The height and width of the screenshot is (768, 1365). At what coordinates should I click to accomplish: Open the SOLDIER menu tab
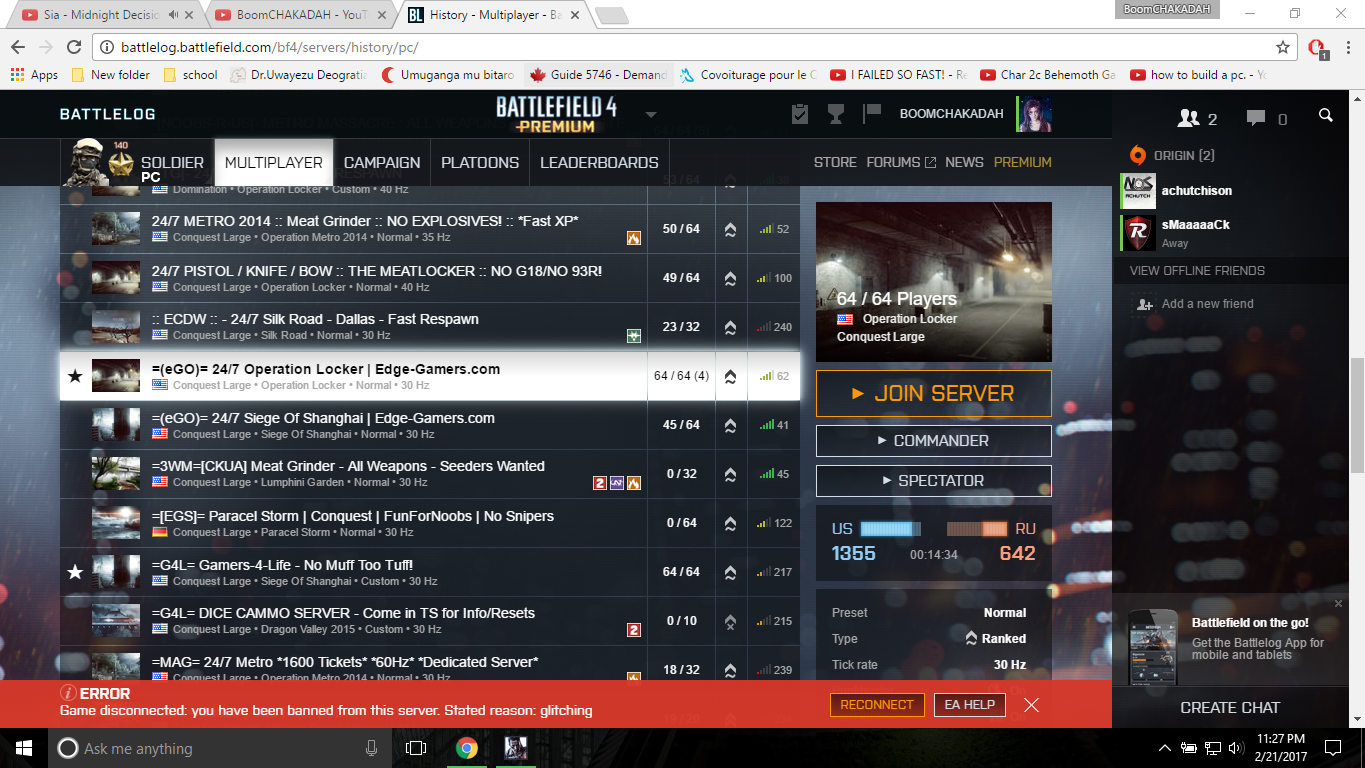coord(172,162)
